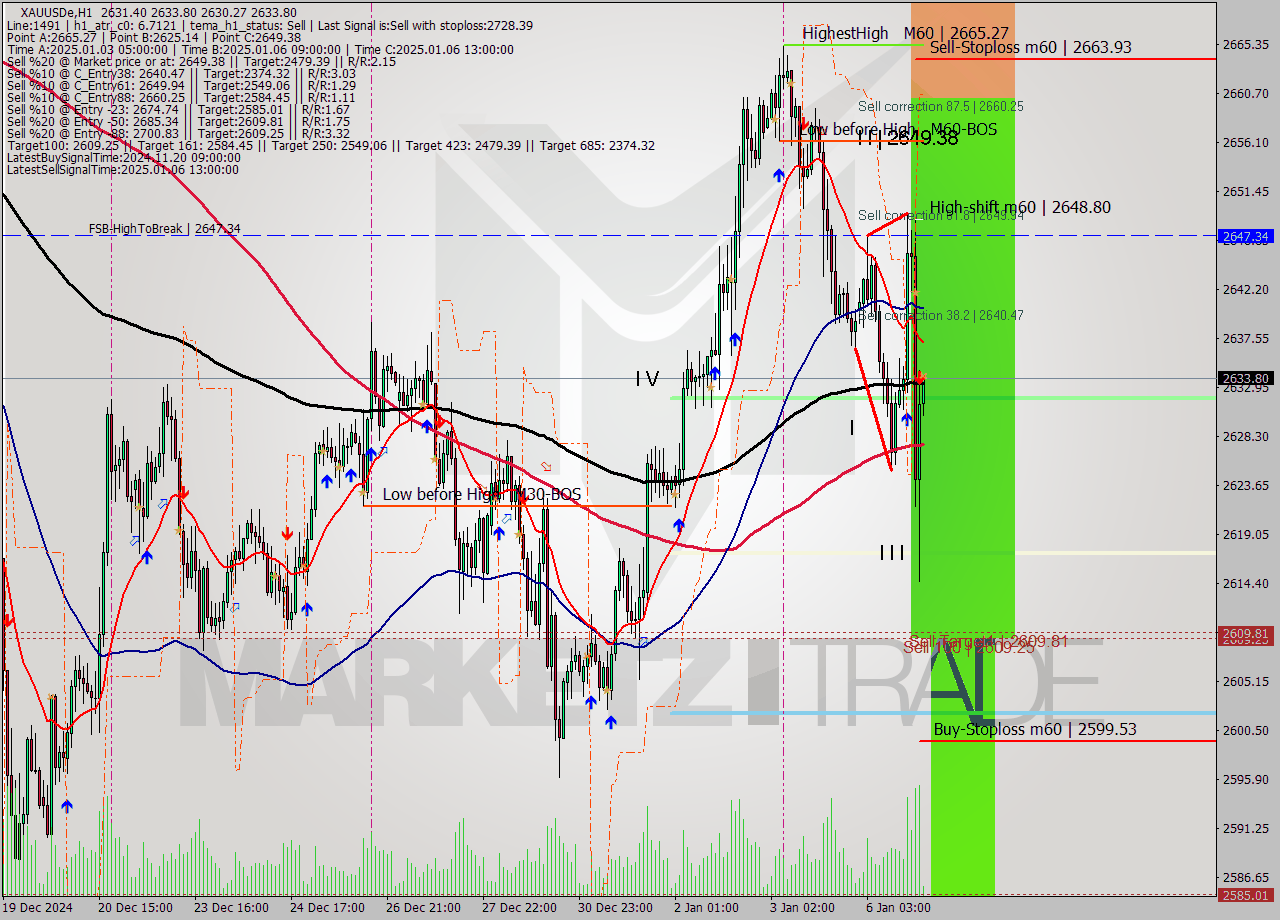Click the red 2585.01 price tag on the axis
This screenshot has height=920, width=1280.
coord(1246,895)
